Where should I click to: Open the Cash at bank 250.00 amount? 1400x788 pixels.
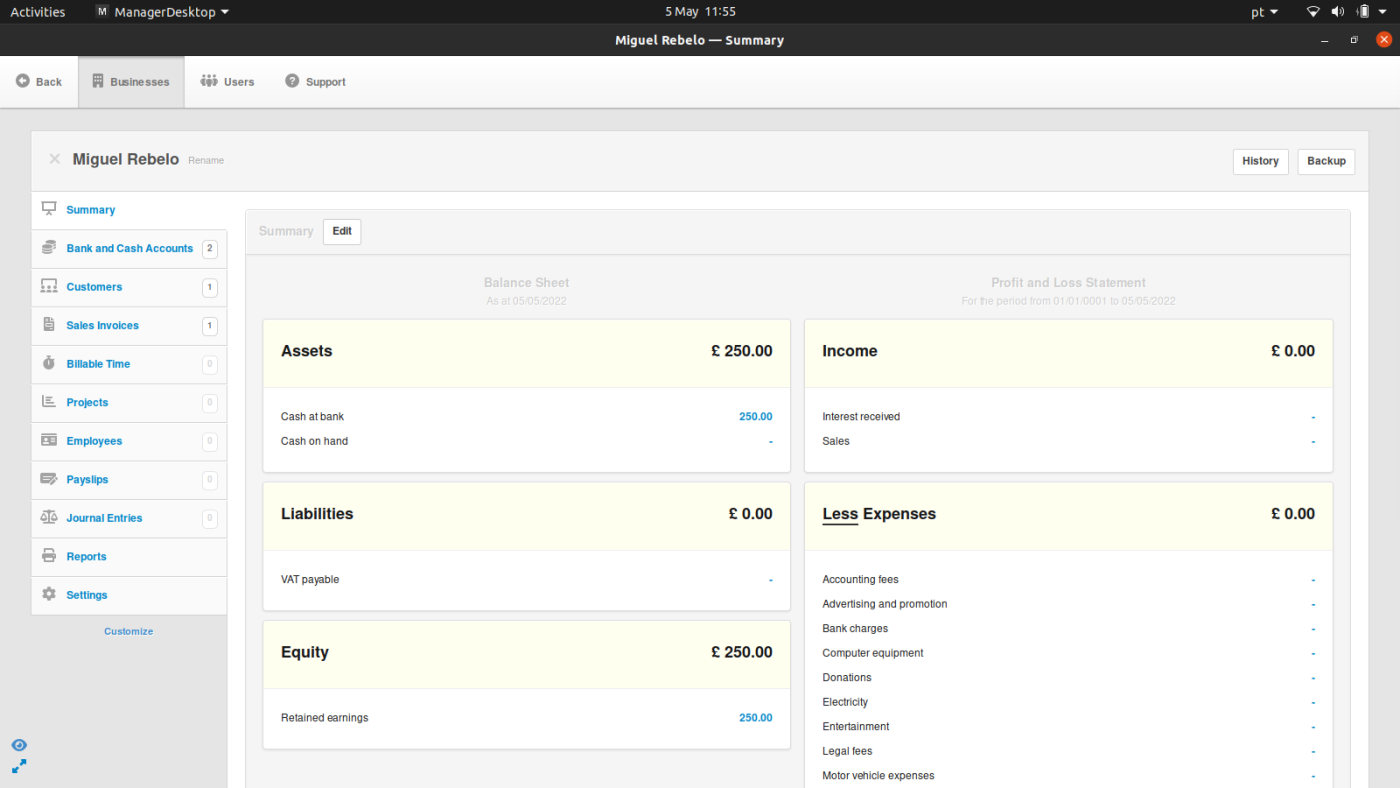[x=755, y=417]
